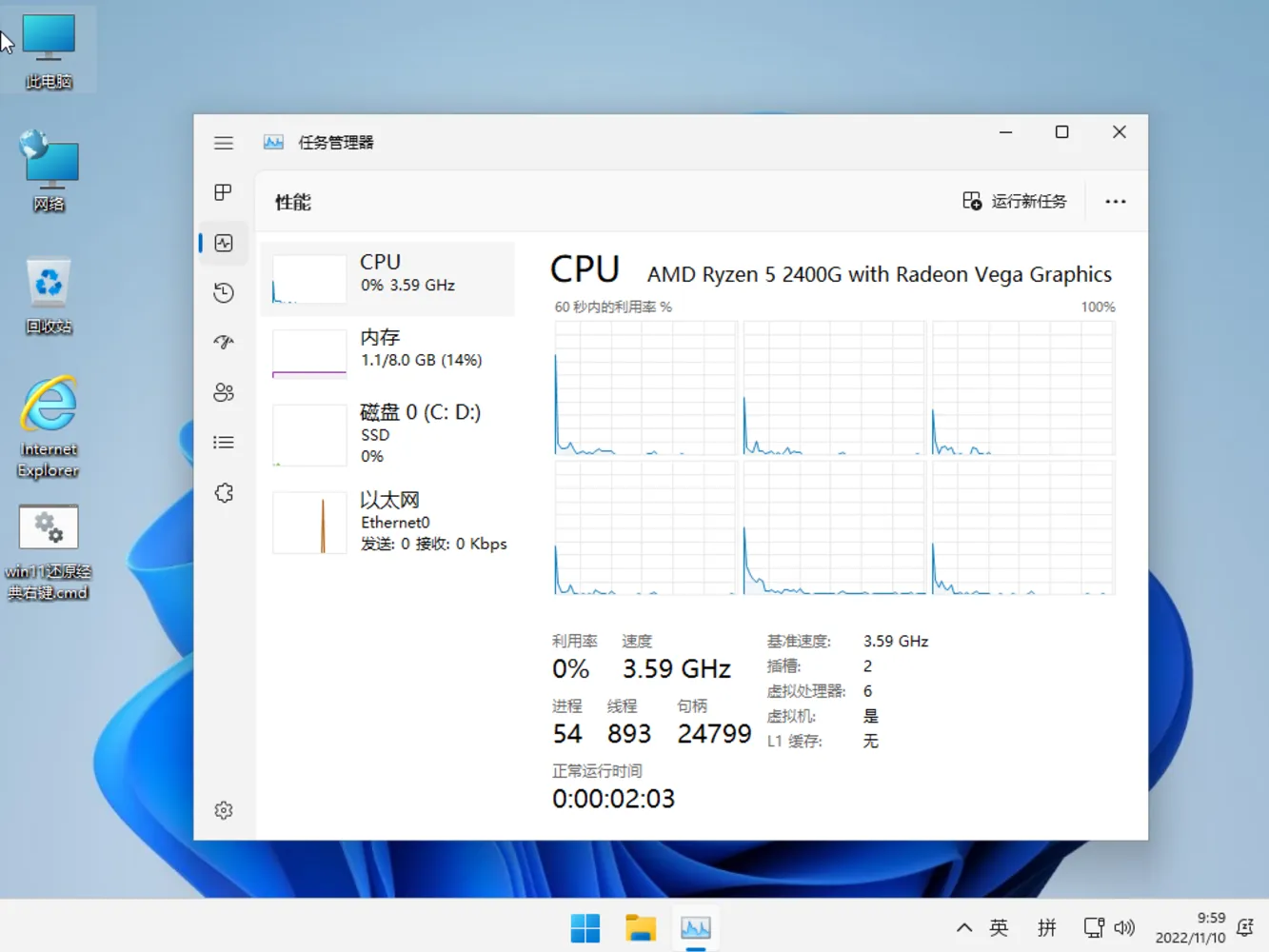Screen dimensions: 1269x952
Task: Open the App history page
Action: (223, 292)
